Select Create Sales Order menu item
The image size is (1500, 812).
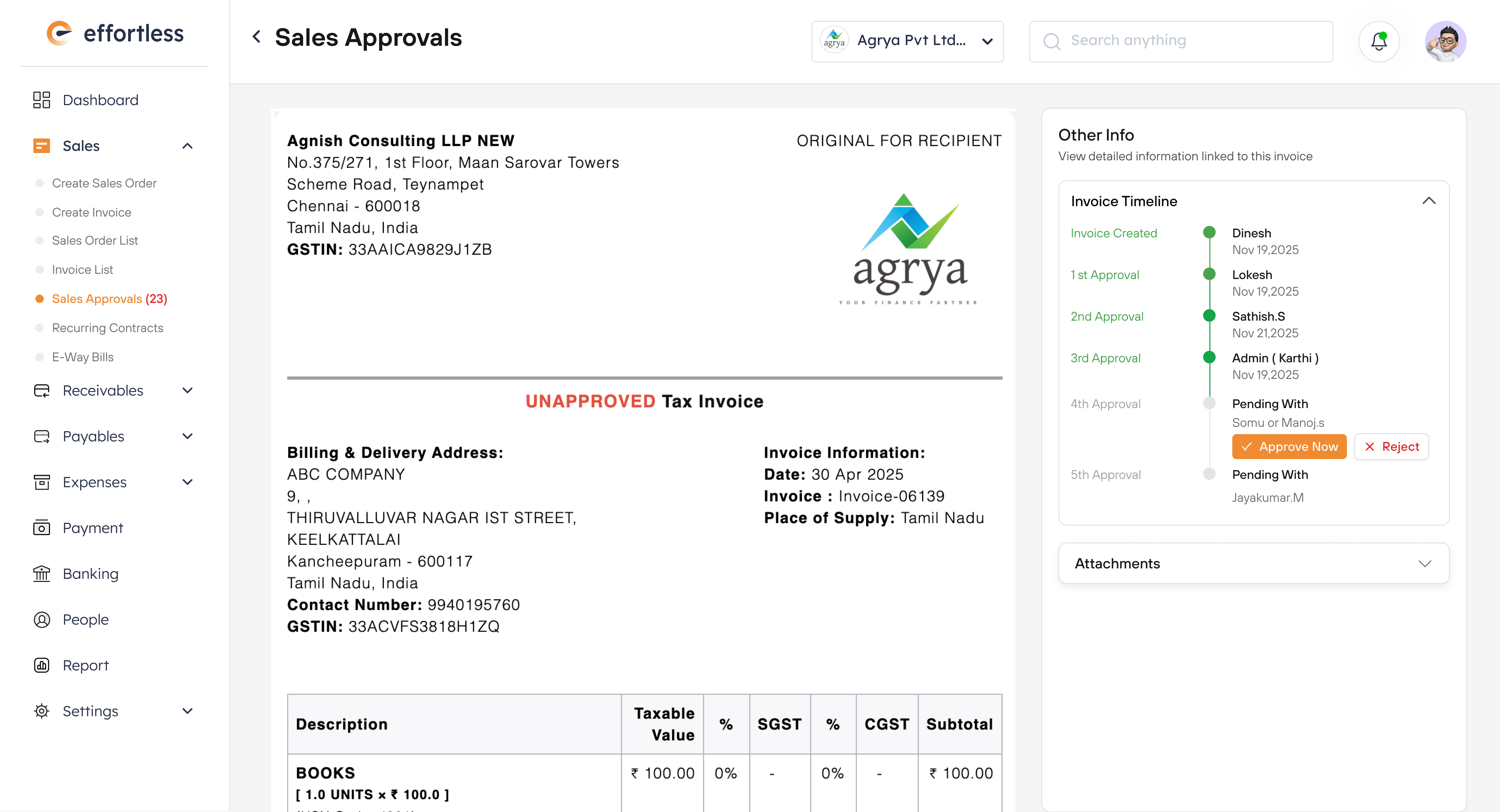pyautogui.click(x=104, y=183)
